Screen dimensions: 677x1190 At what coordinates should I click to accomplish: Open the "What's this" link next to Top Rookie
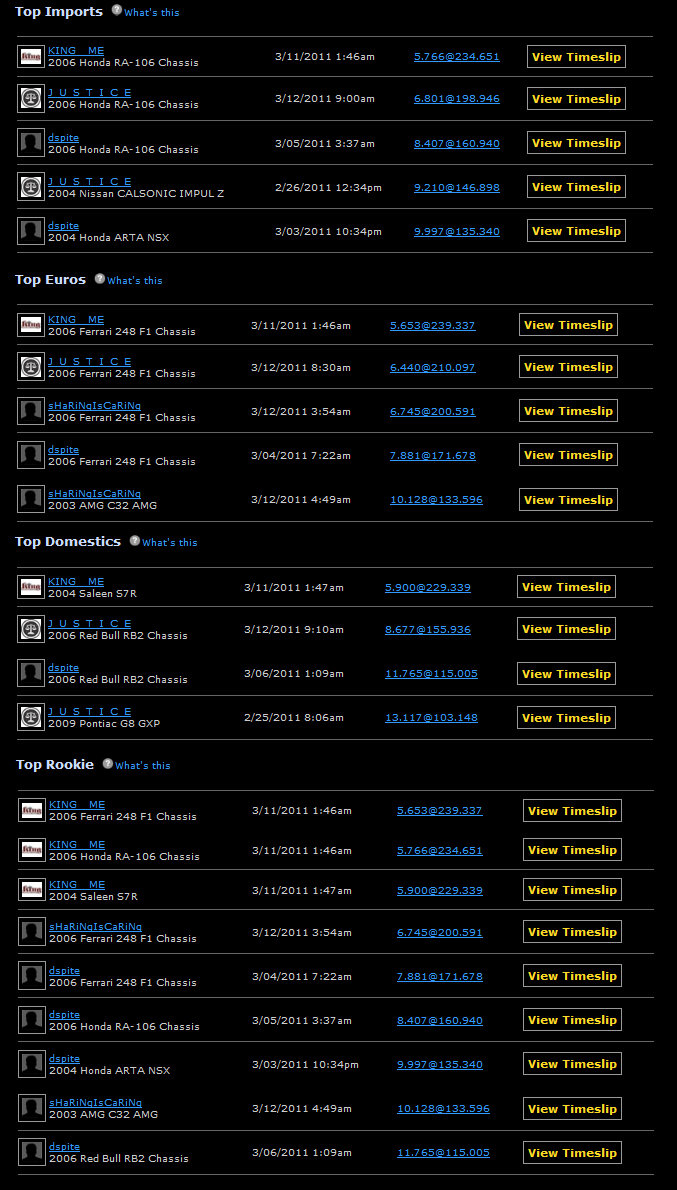tap(143, 766)
